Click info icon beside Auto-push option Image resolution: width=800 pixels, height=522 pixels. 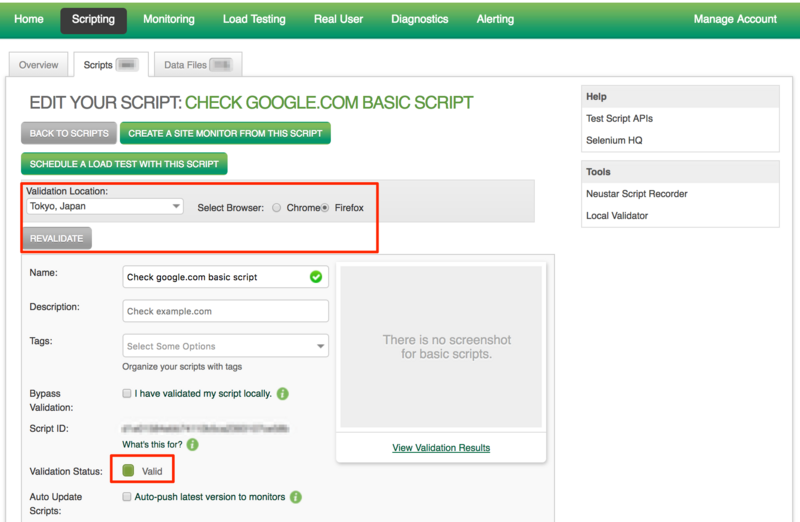[296, 497]
